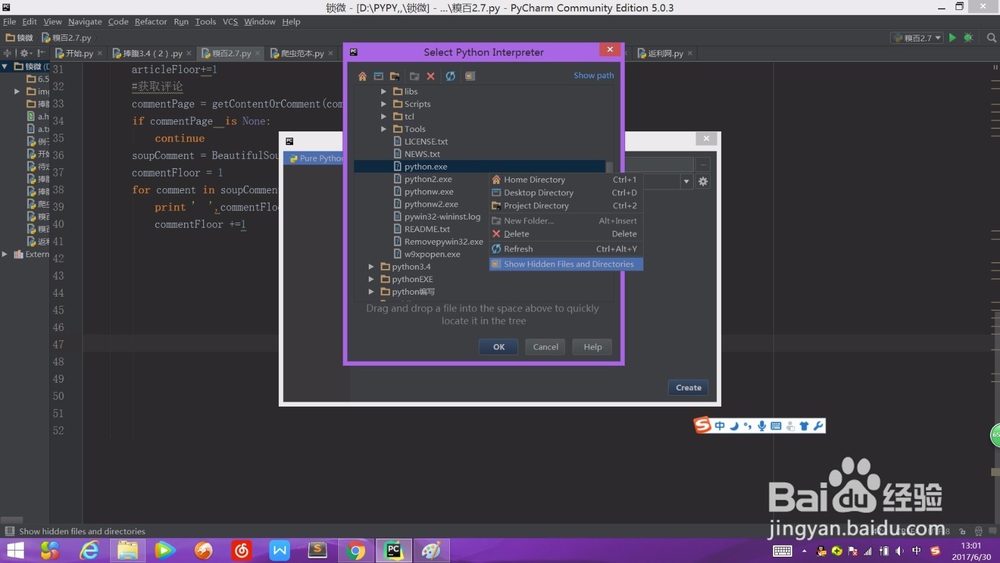Open File Explorer from taskbar
The height and width of the screenshot is (563, 1000).
pos(127,550)
